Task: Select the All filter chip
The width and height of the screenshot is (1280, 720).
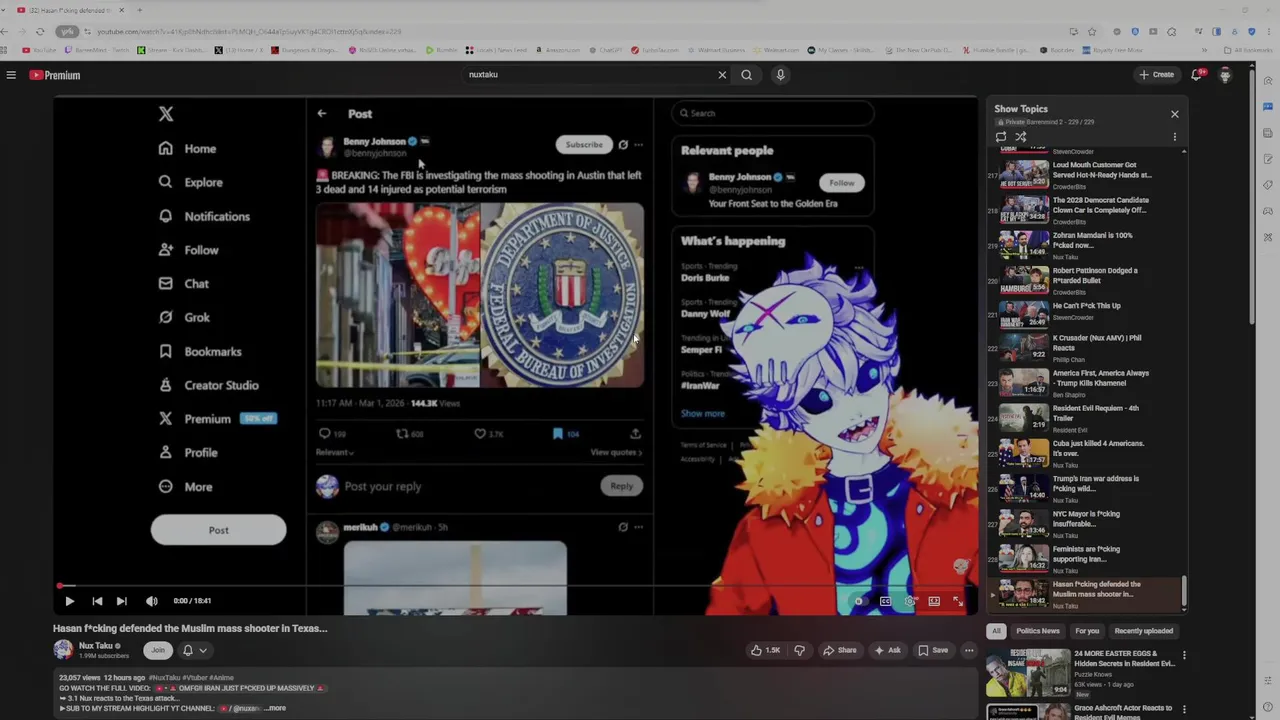Action: 996,631
